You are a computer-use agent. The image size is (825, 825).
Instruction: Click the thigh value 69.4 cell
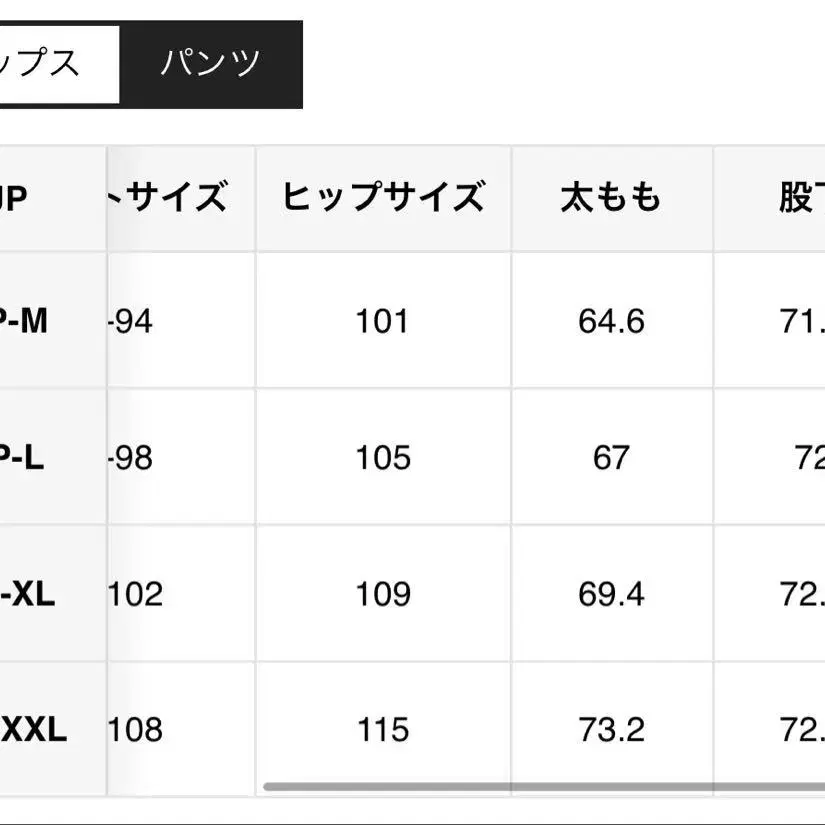pos(611,594)
